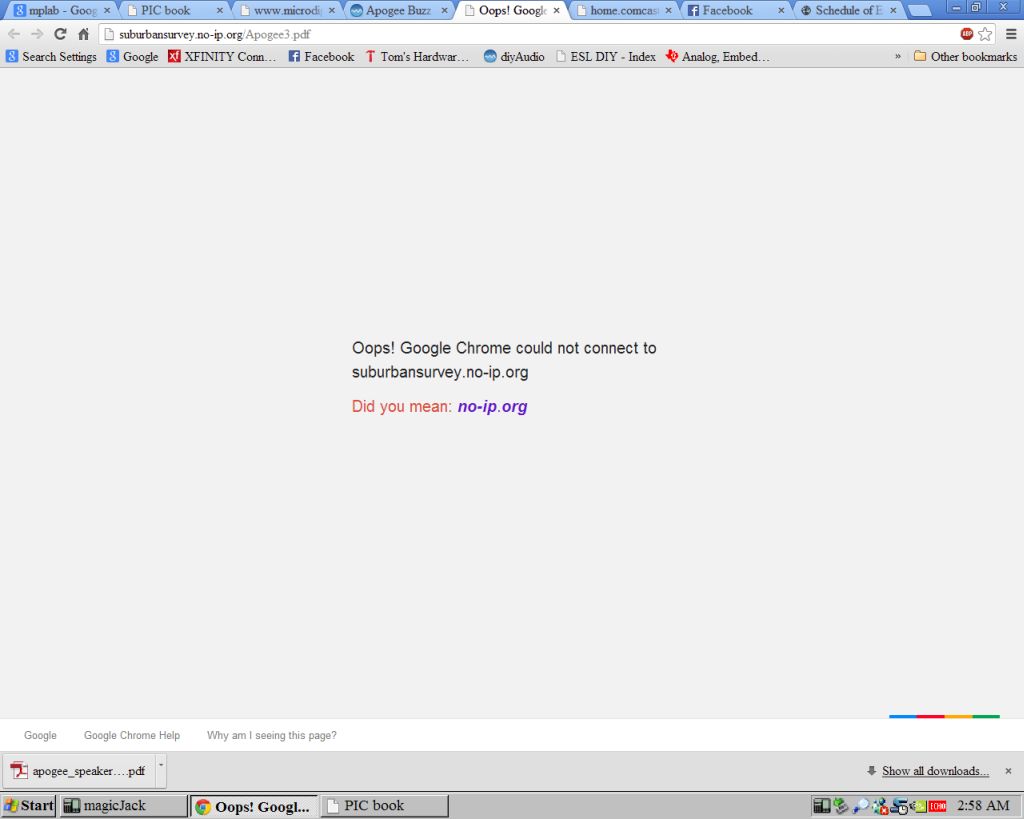Open the diyAudio bookmark
This screenshot has width=1024, height=819.
pyautogui.click(x=514, y=57)
